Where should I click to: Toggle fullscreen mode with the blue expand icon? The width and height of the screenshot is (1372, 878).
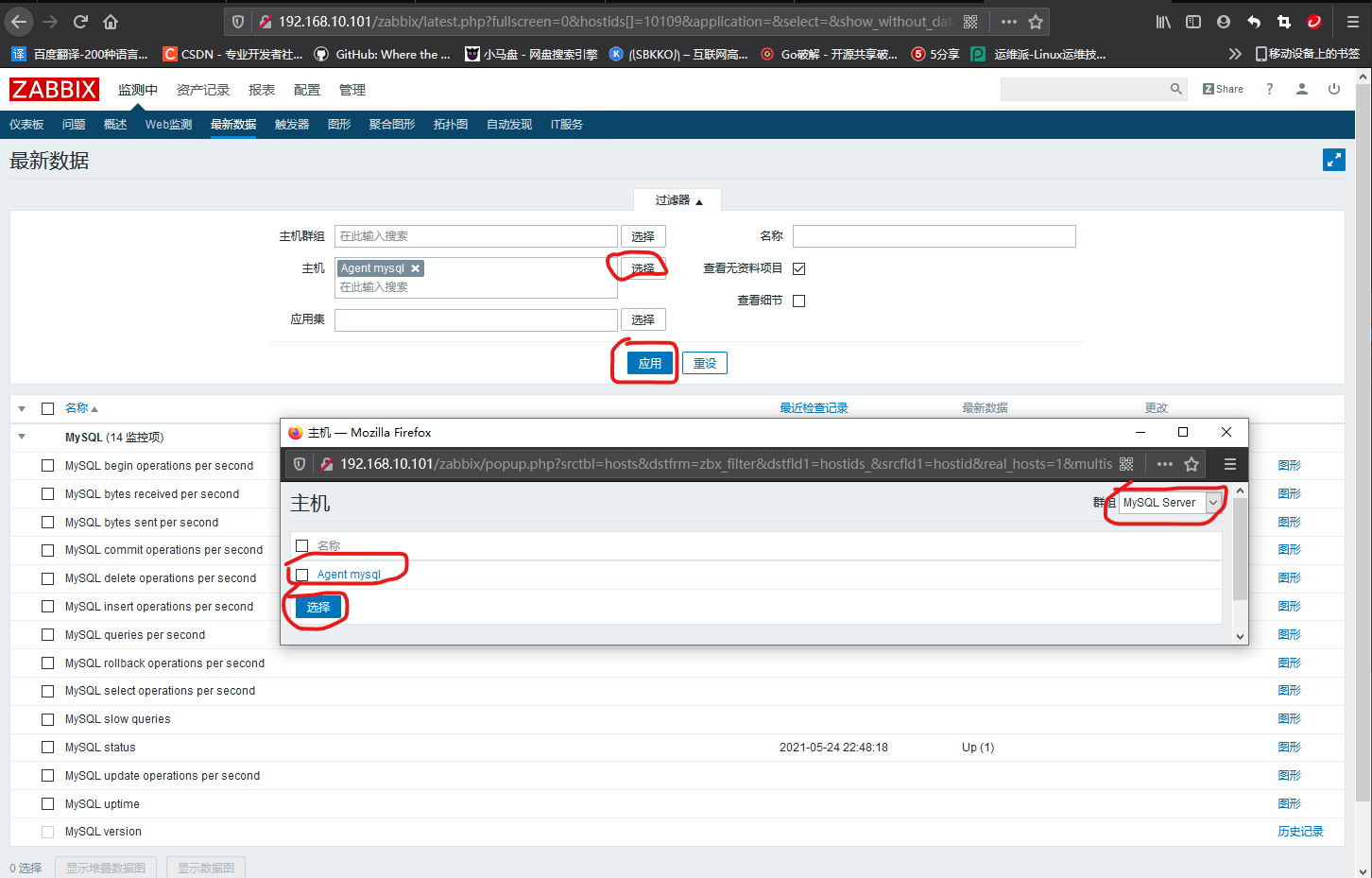pos(1333,160)
